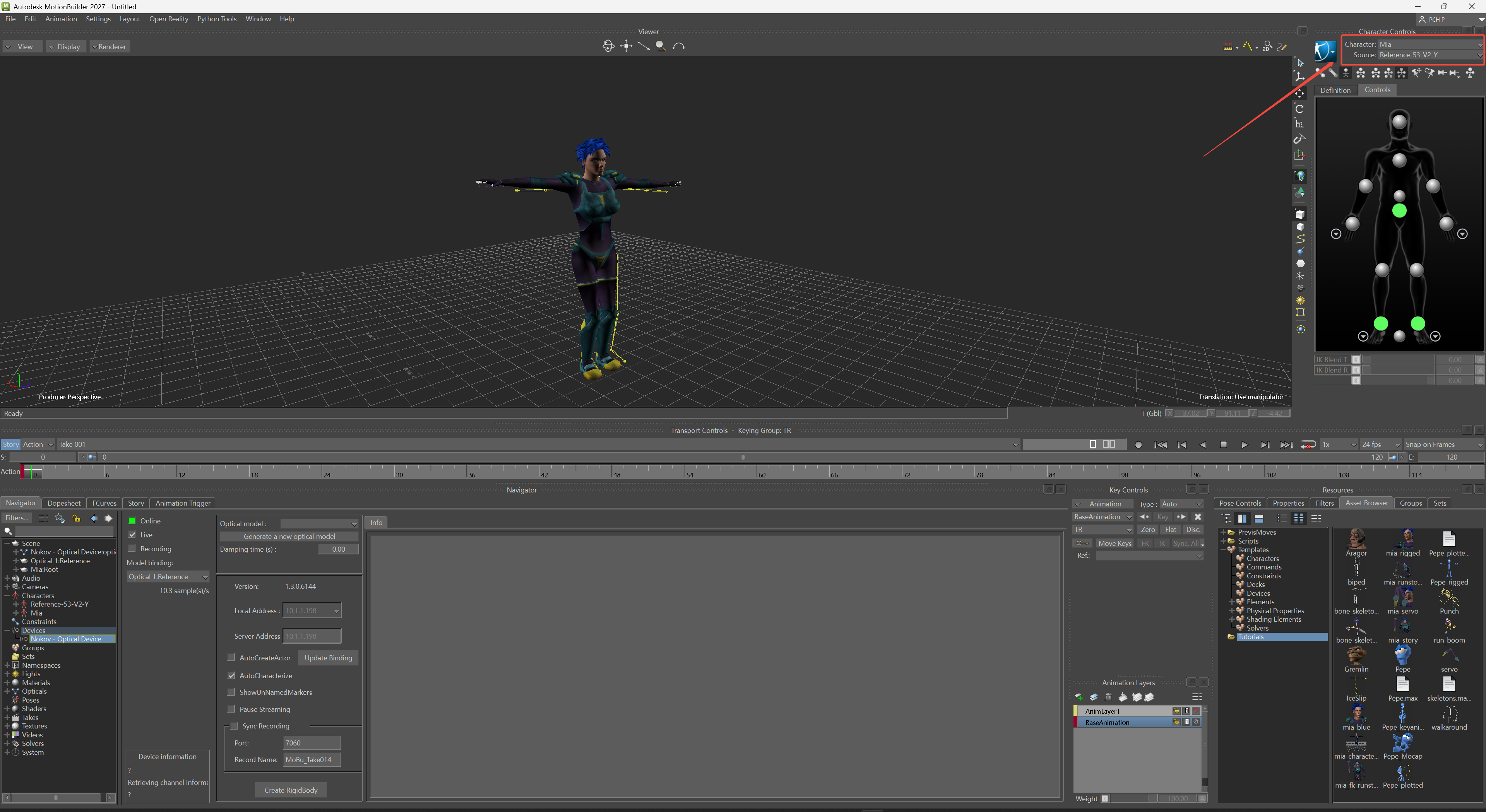Switch to the FCurves tab
This screenshot has height=812, width=1486.
(104, 503)
